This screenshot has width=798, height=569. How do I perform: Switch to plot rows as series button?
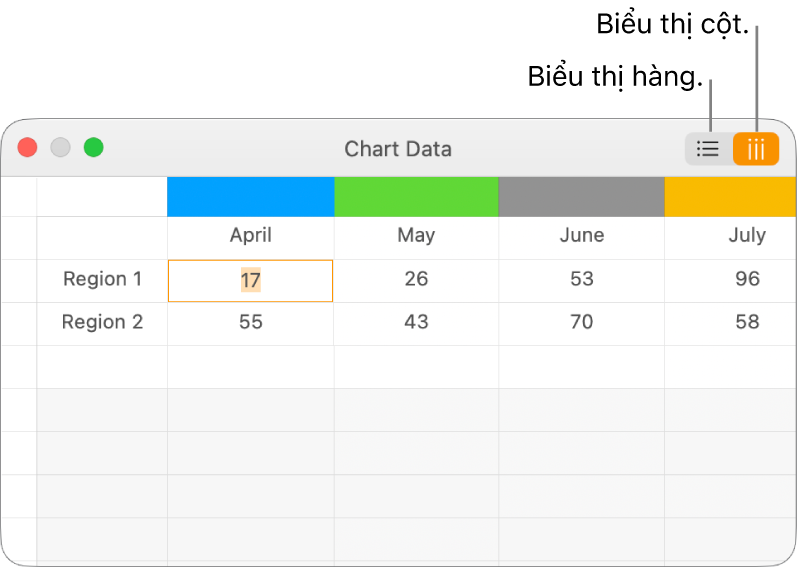tap(708, 149)
